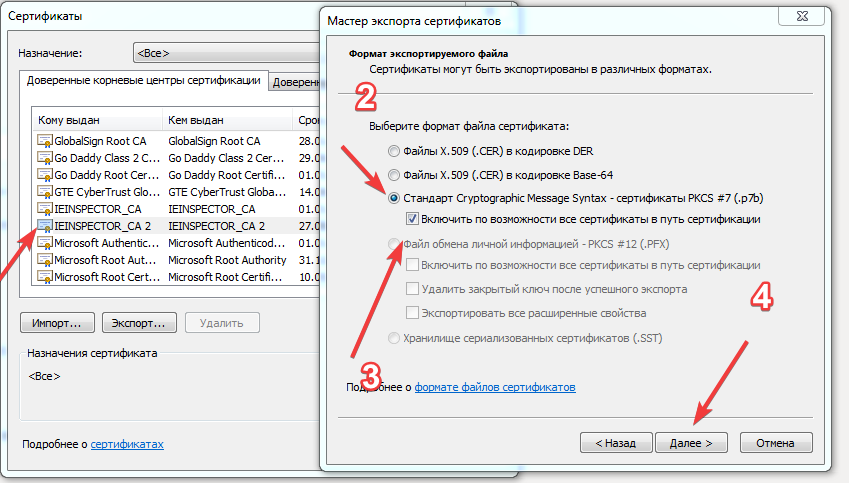Sort by 'Кому выдан' column header
This screenshot has width=849, height=483.
[x=97, y=120]
